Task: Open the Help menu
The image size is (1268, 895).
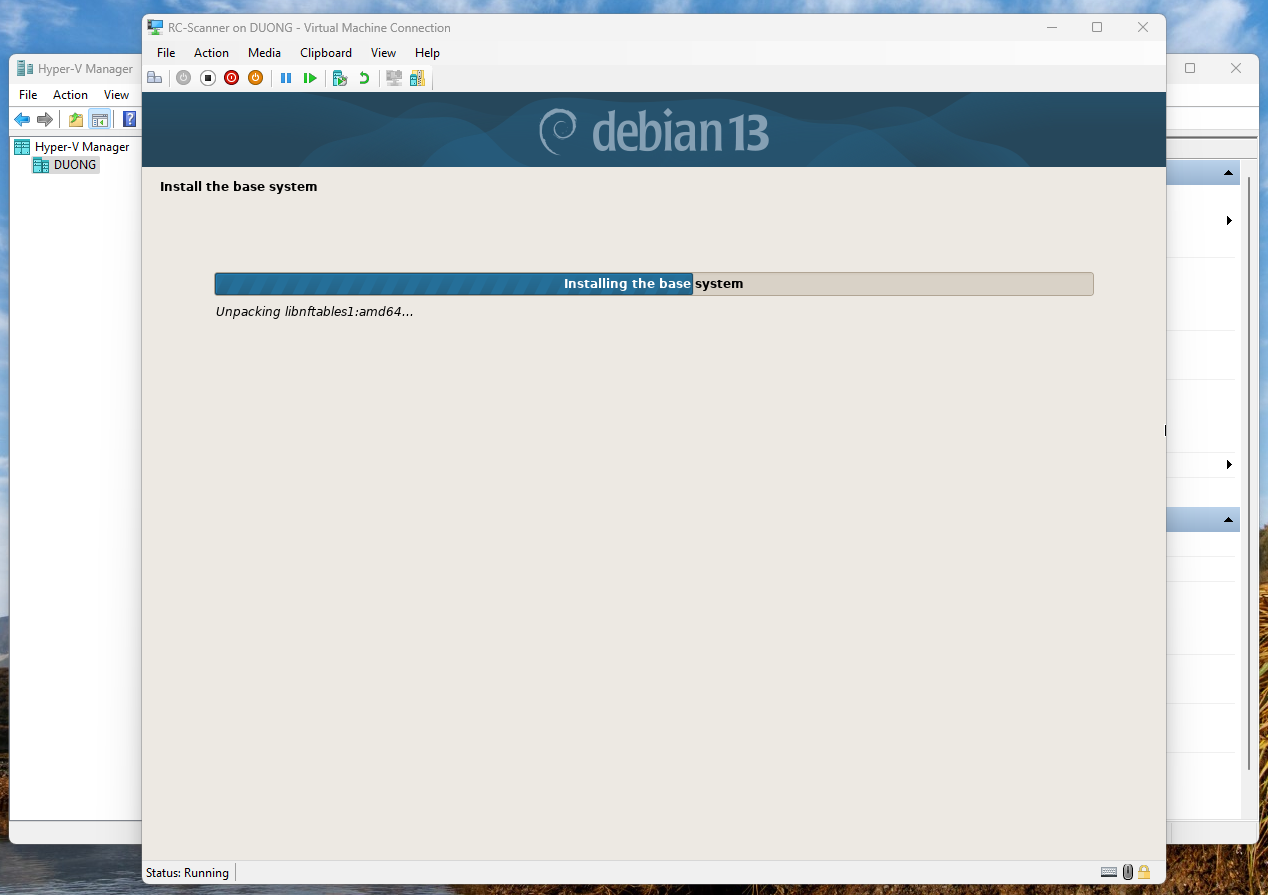Action: pyautogui.click(x=427, y=53)
